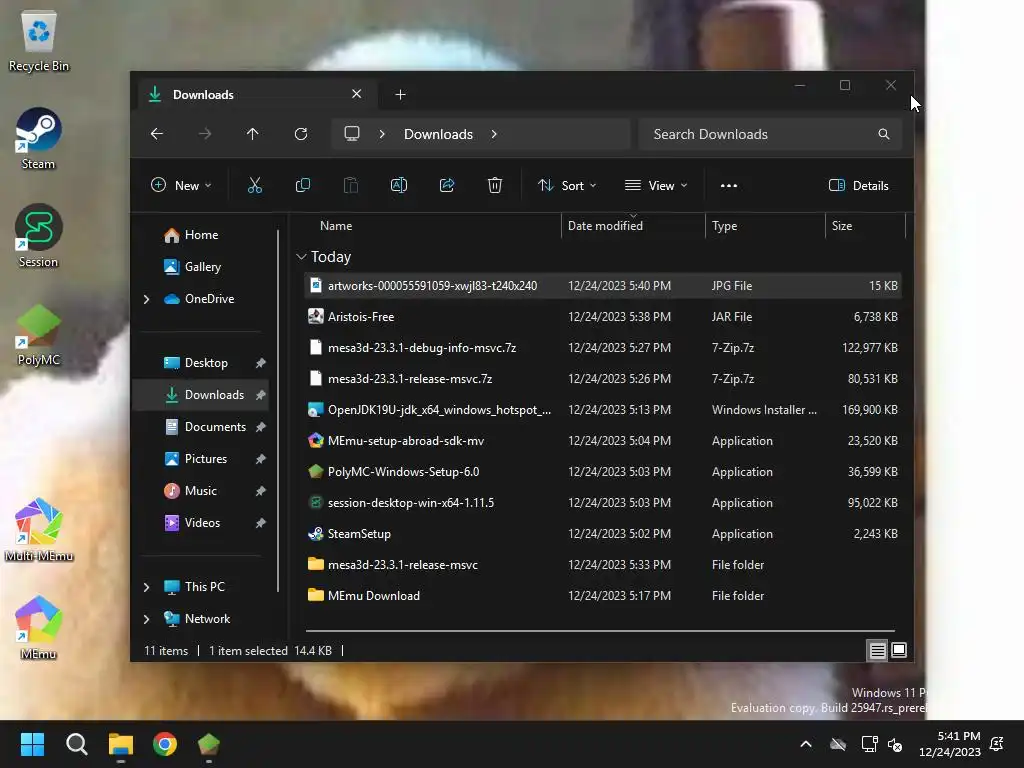The height and width of the screenshot is (768, 1024).
Task: Open Steam desktop shortcut
Action: pos(39,138)
